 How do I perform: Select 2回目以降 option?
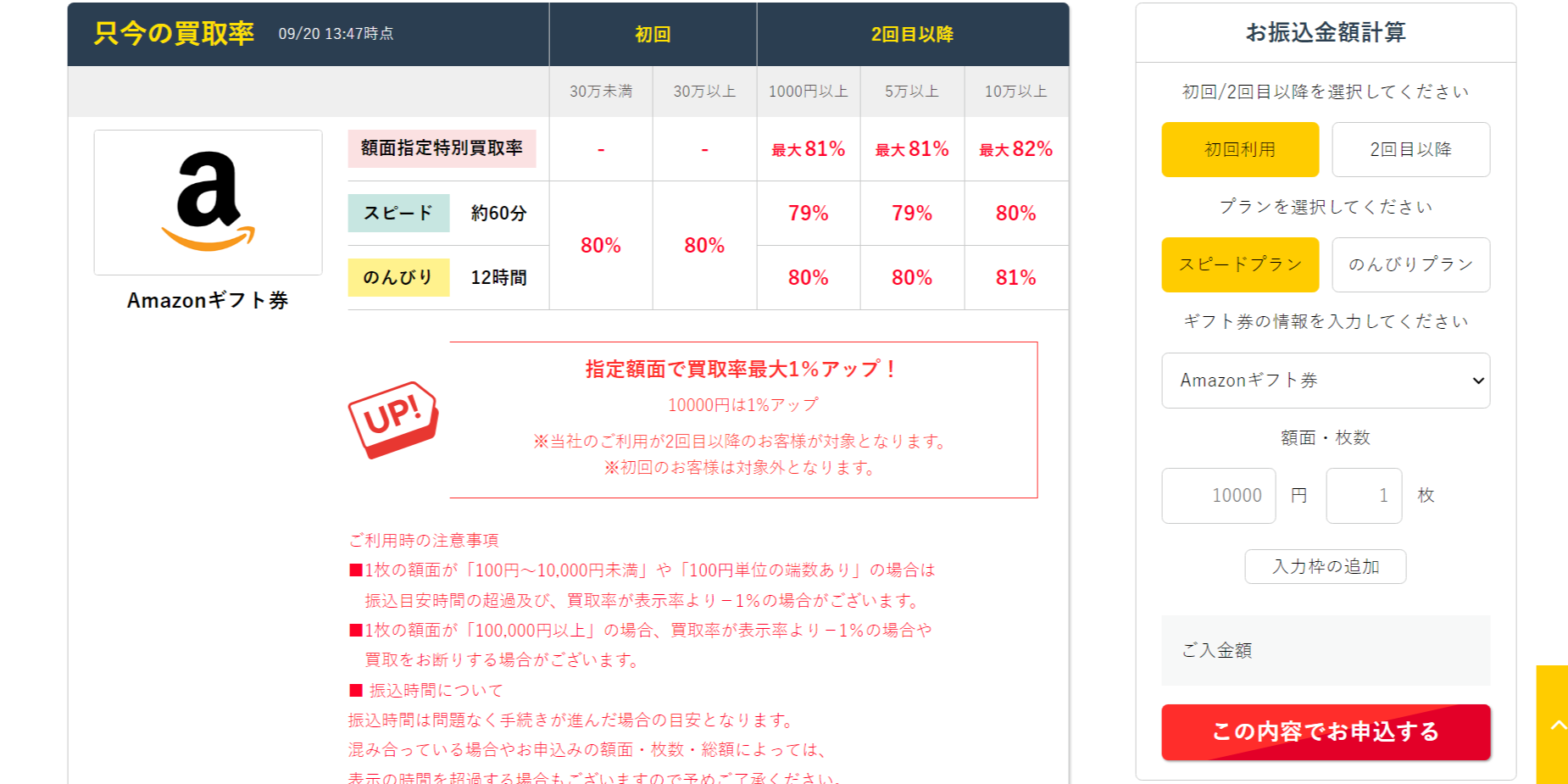[x=1410, y=150]
